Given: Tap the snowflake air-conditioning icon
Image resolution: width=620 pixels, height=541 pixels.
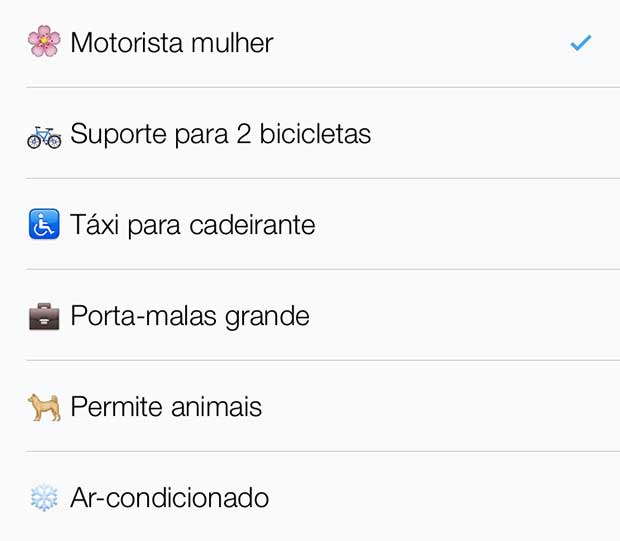Looking at the screenshot, I should pos(44,497).
